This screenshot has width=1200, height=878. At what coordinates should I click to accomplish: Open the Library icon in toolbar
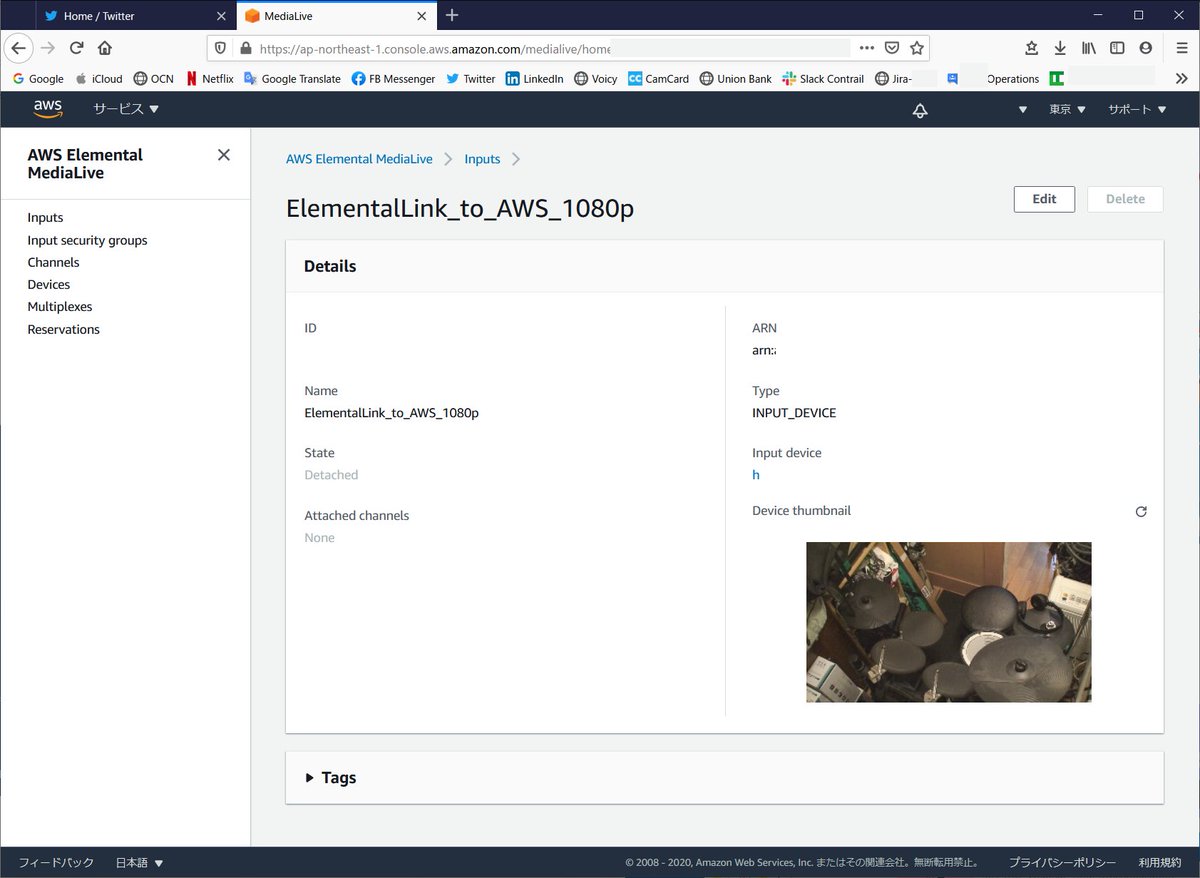coord(1089,48)
